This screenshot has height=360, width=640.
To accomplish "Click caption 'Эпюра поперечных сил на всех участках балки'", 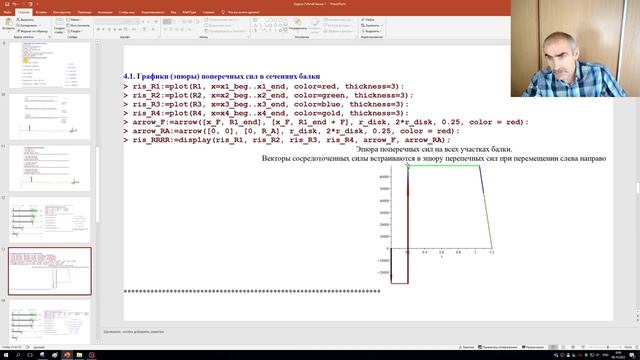I will pos(434,149).
